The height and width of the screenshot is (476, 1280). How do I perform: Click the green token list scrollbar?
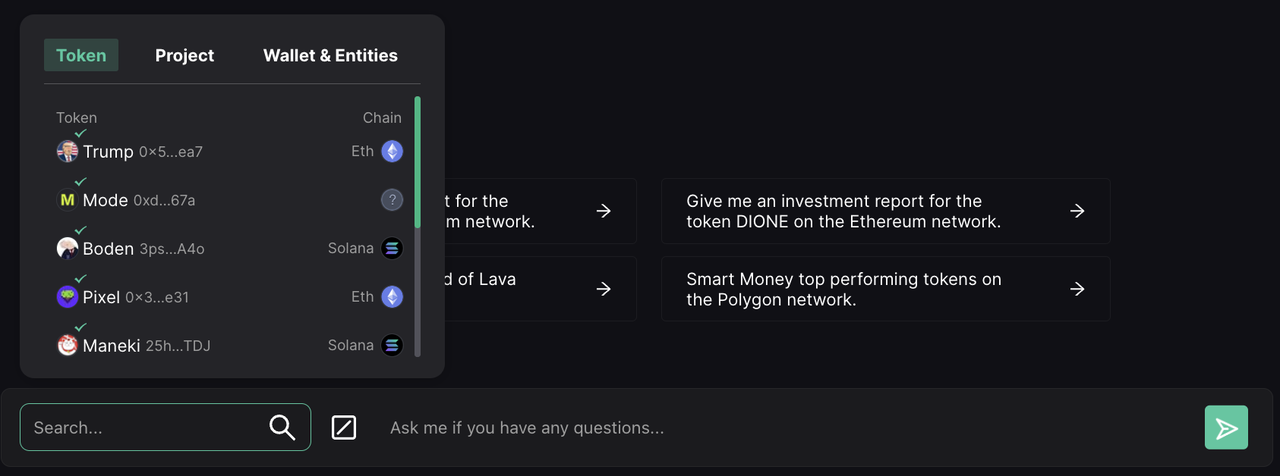point(417,160)
